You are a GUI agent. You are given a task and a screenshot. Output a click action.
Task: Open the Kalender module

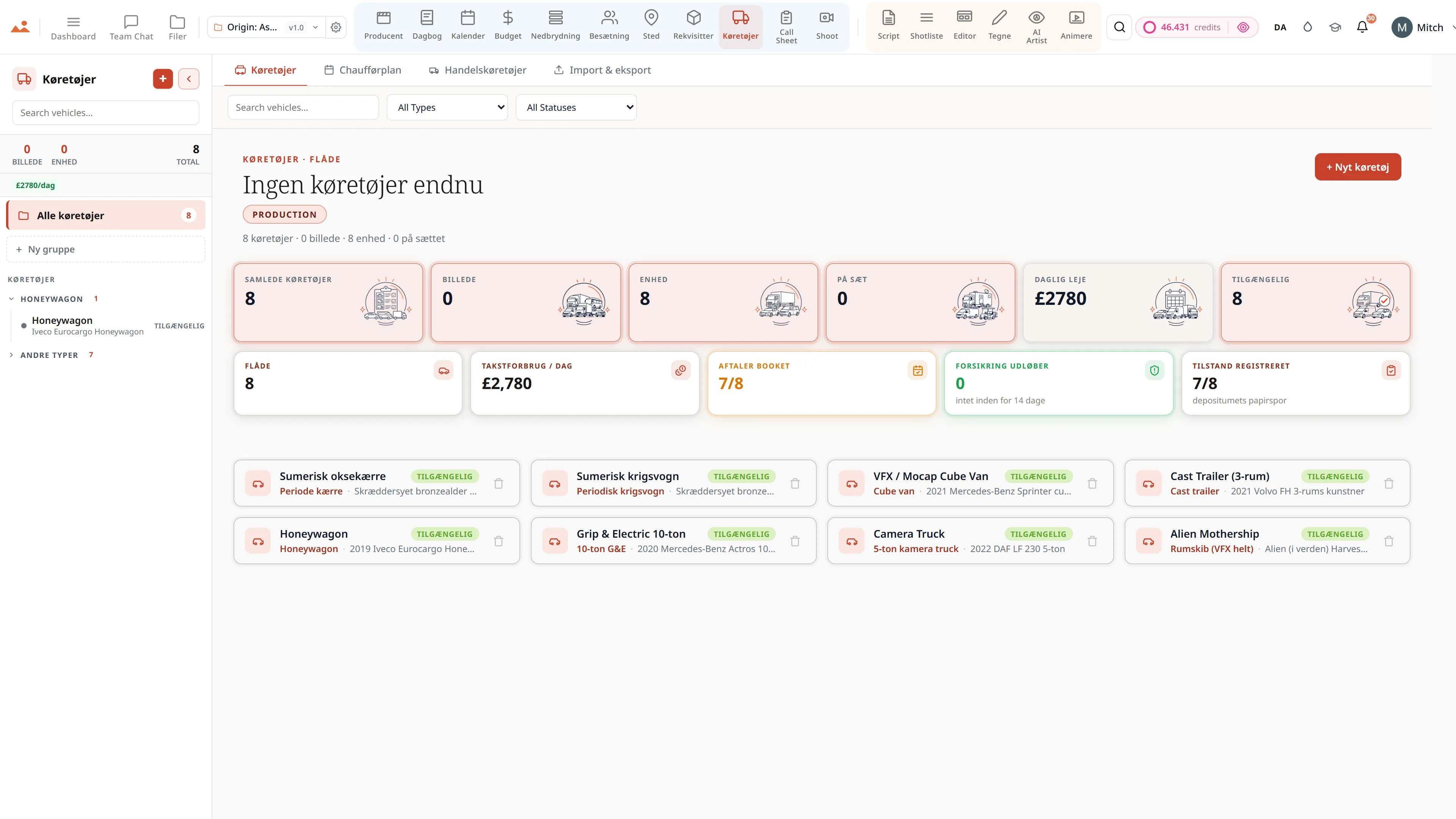tap(468, 26)
